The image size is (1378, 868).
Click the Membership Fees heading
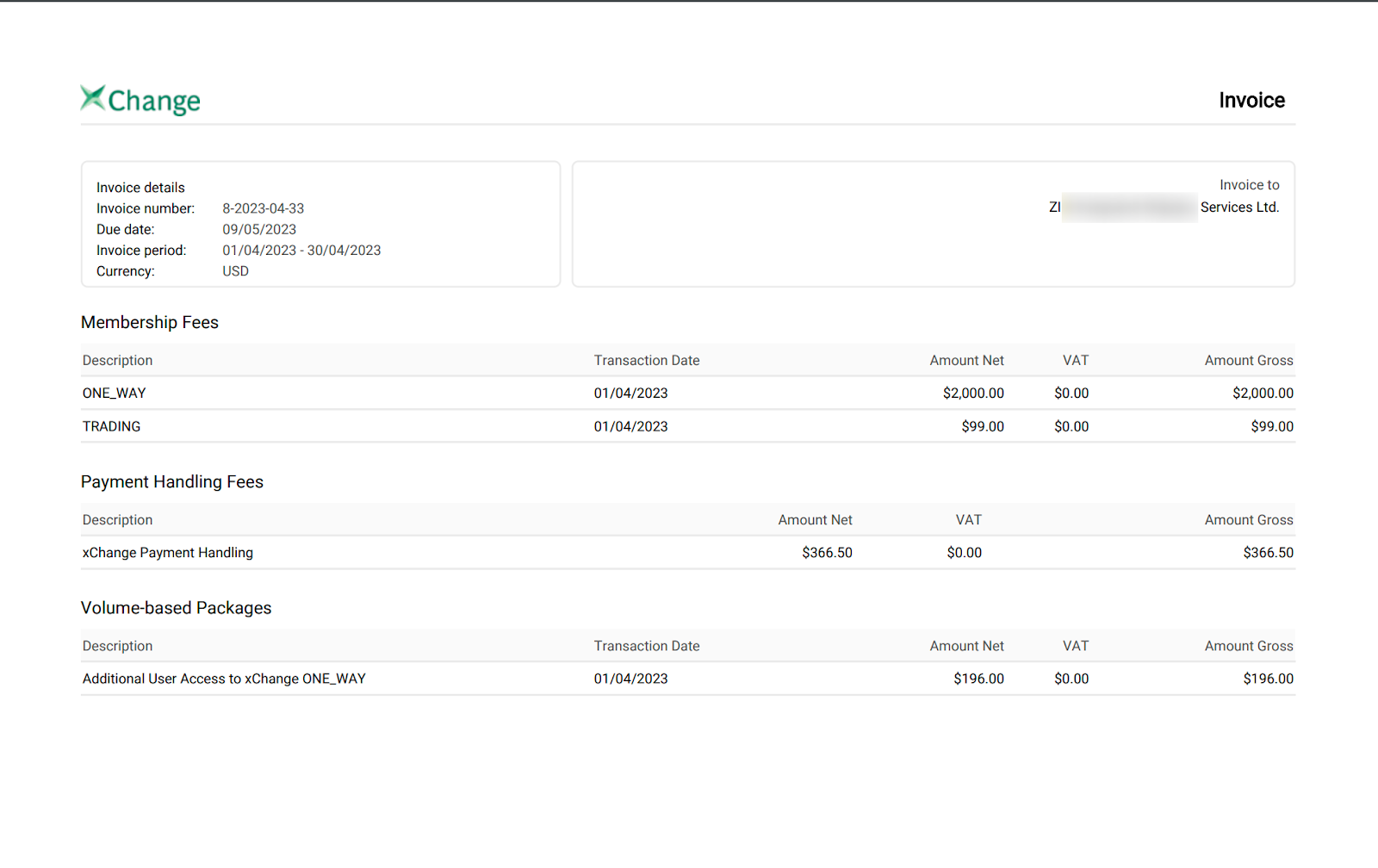click(150, 322)
